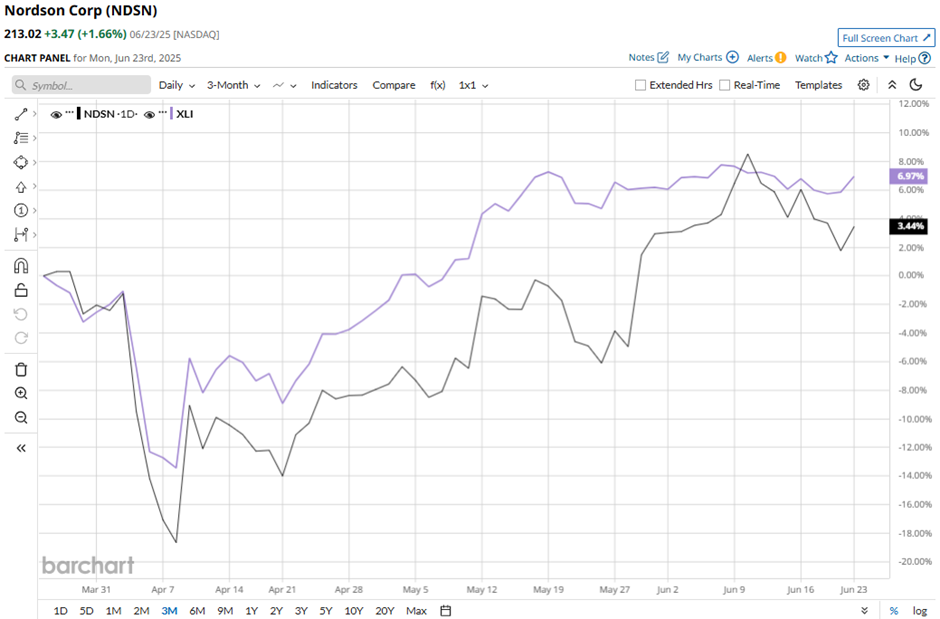
Task: Zoom in on the chart
Action: [20, 393]
